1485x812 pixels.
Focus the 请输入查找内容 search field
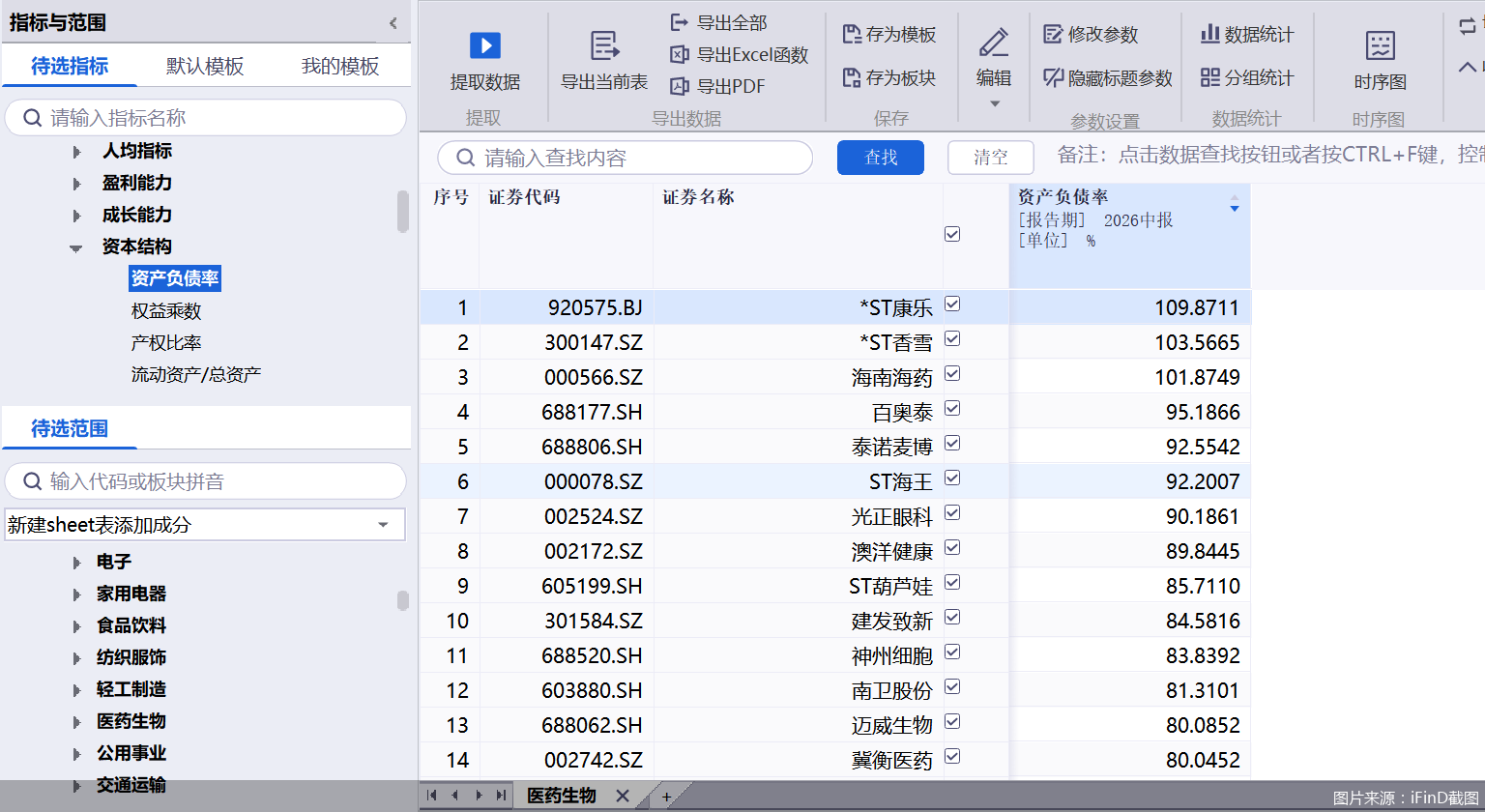625,158
